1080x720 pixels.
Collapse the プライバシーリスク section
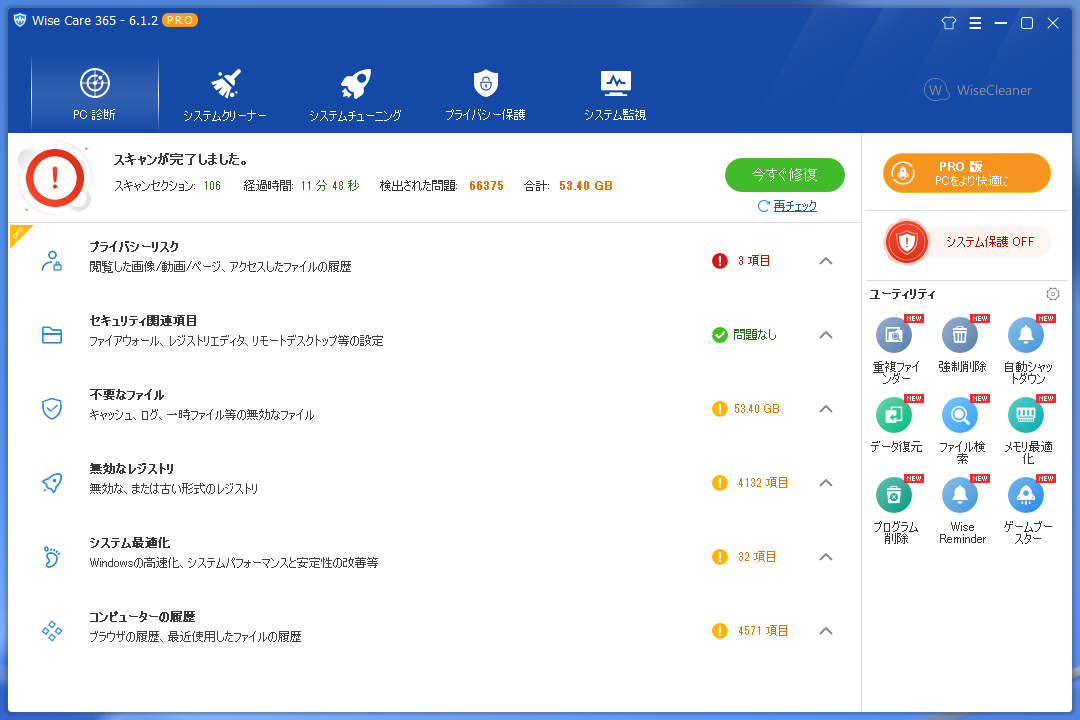click(826, 261)
